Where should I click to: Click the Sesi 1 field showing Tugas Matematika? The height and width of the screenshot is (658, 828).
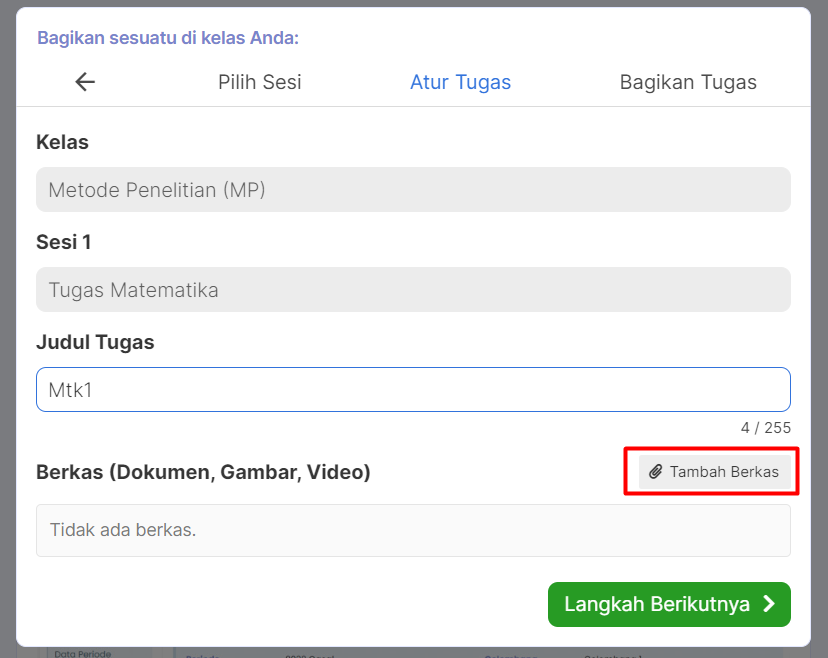tap(413, 290)
